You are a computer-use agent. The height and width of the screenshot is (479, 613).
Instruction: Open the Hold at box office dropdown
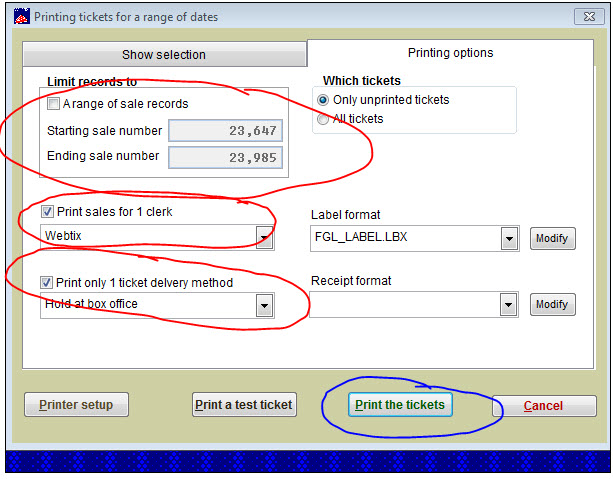[265, 305]
